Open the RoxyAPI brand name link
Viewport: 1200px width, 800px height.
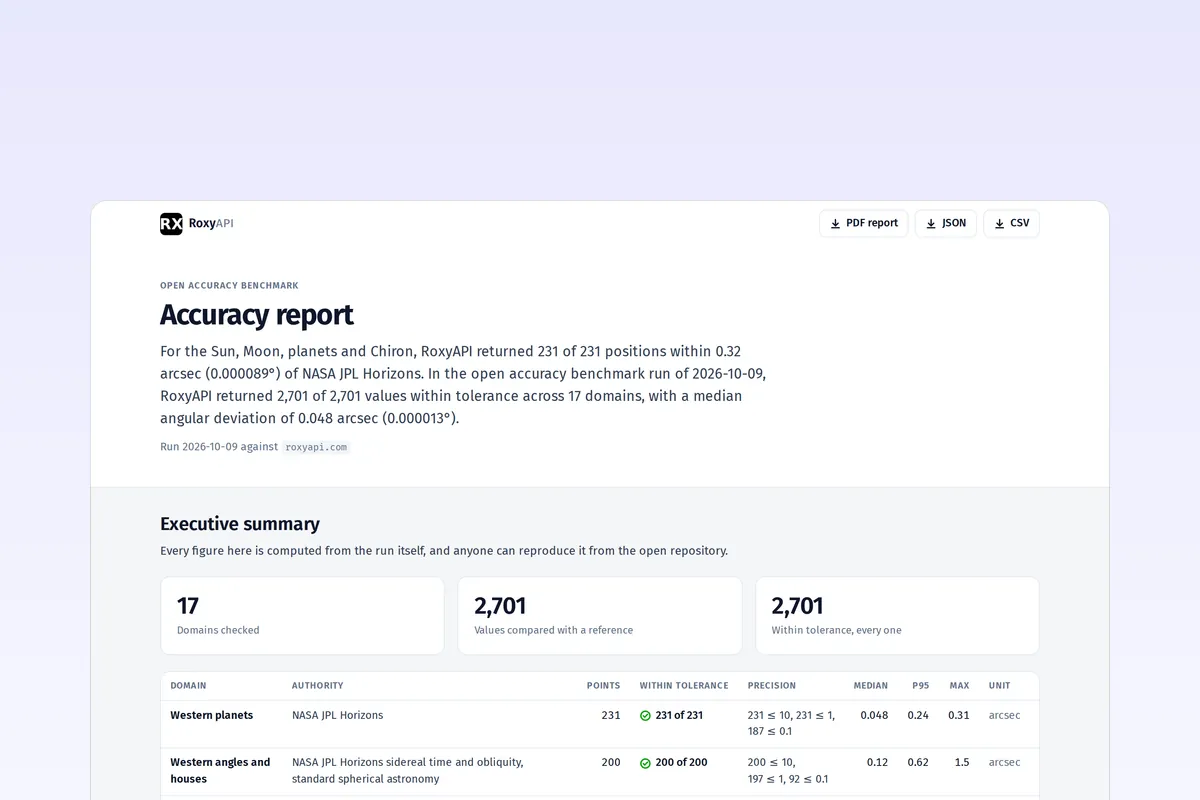click(x=211, y=224)
